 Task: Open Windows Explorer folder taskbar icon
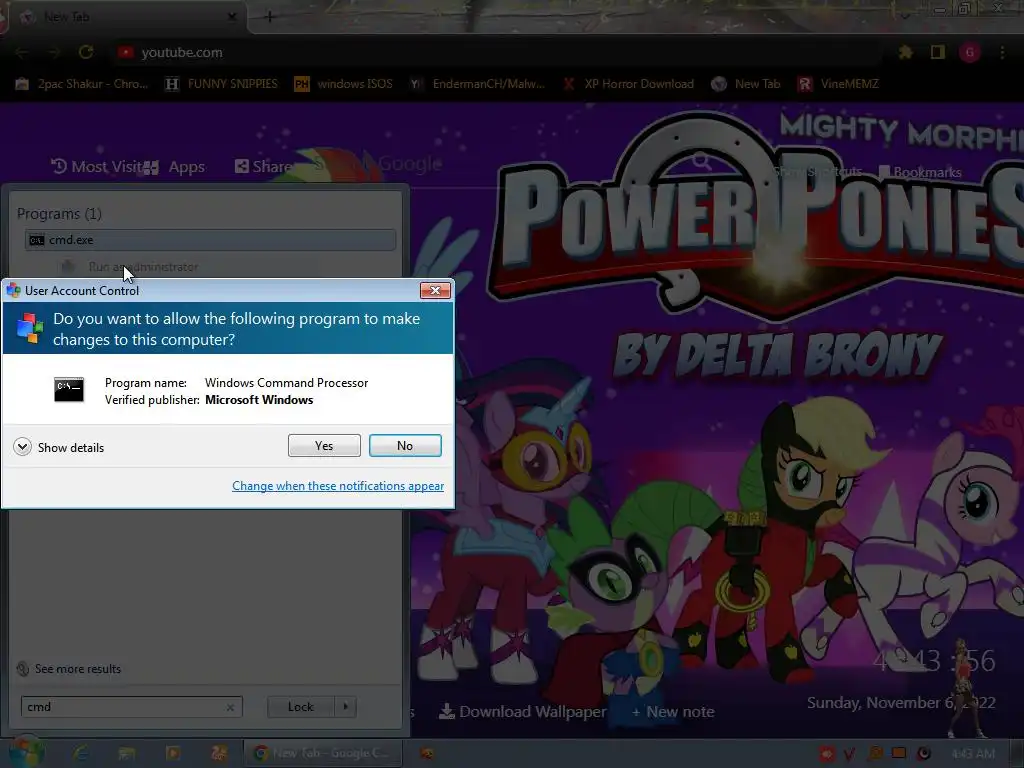(x=127, y=753)
